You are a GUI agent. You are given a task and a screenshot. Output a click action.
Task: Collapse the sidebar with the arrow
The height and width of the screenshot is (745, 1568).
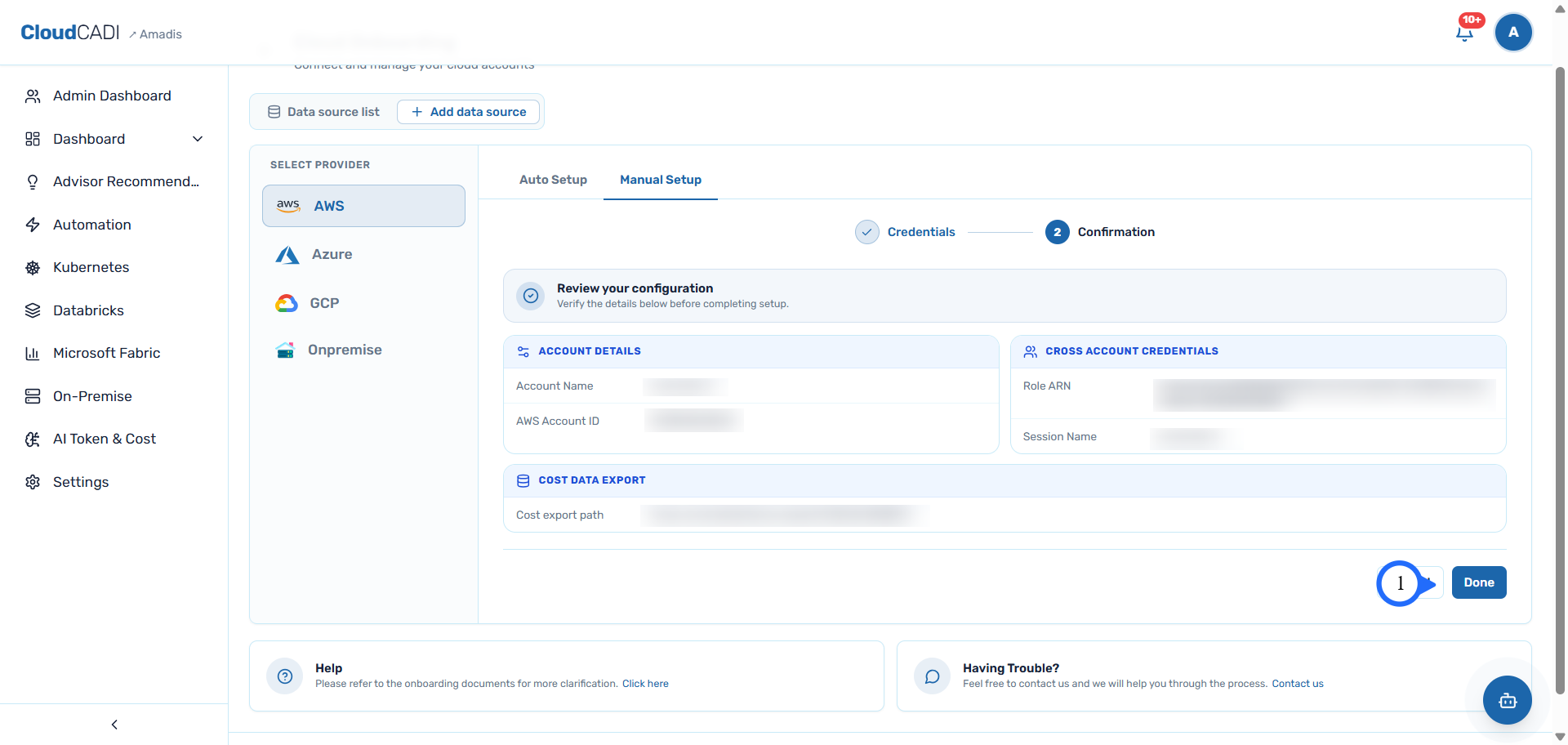click(114, 725)
